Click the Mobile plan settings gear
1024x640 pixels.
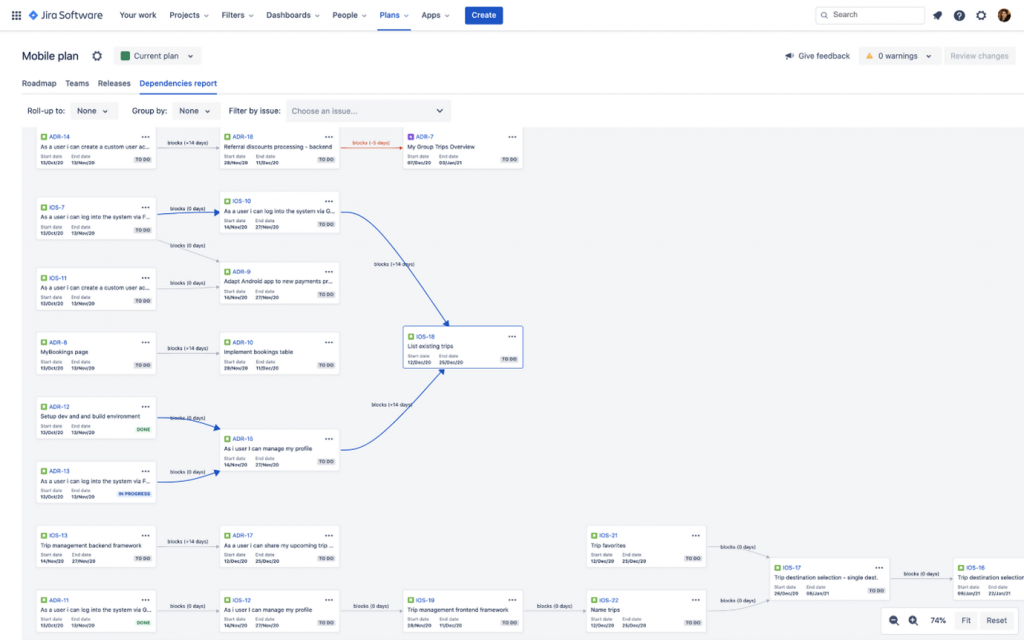(97, 56)
